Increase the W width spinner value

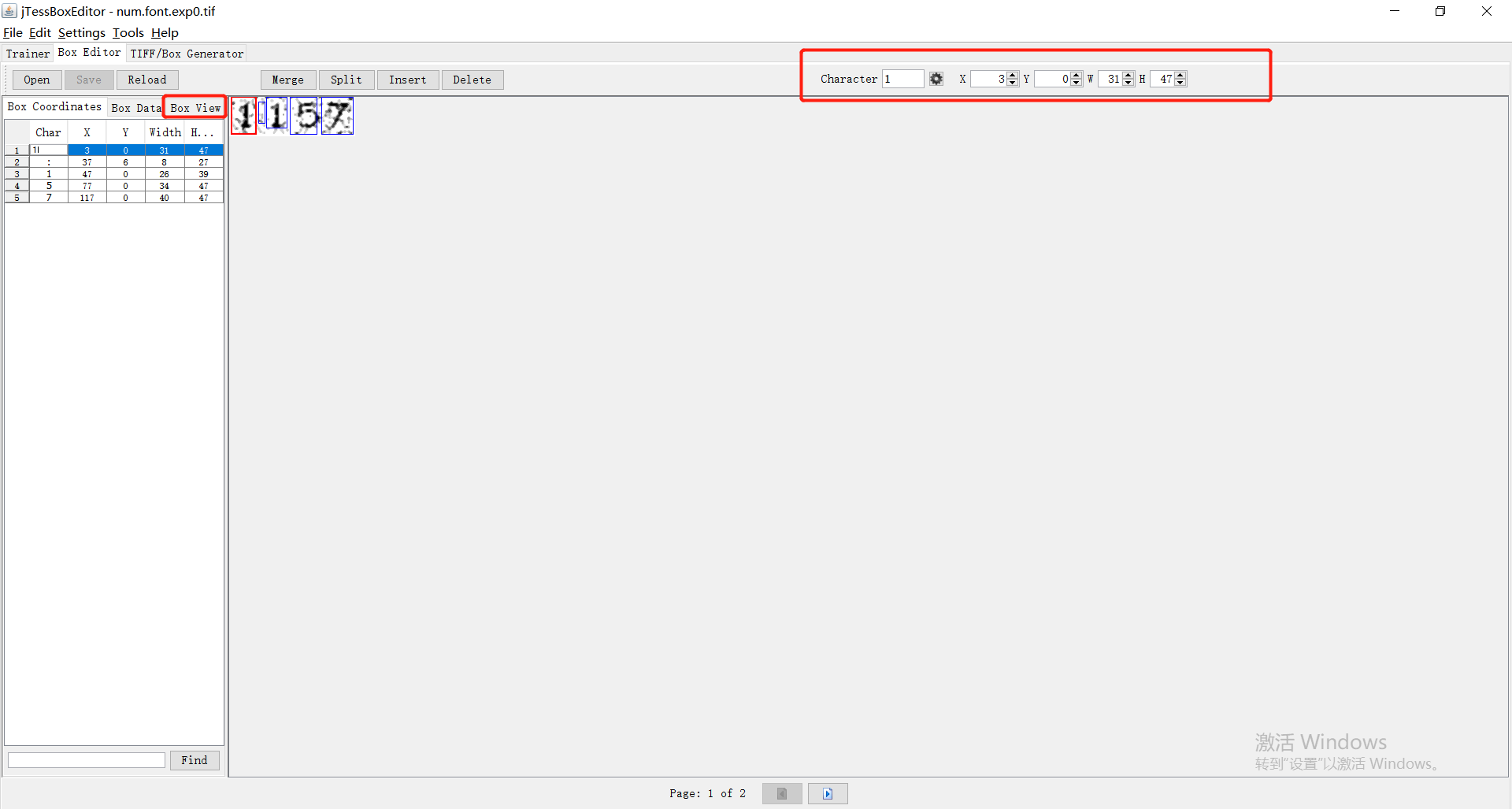(x=1128, y=75)
